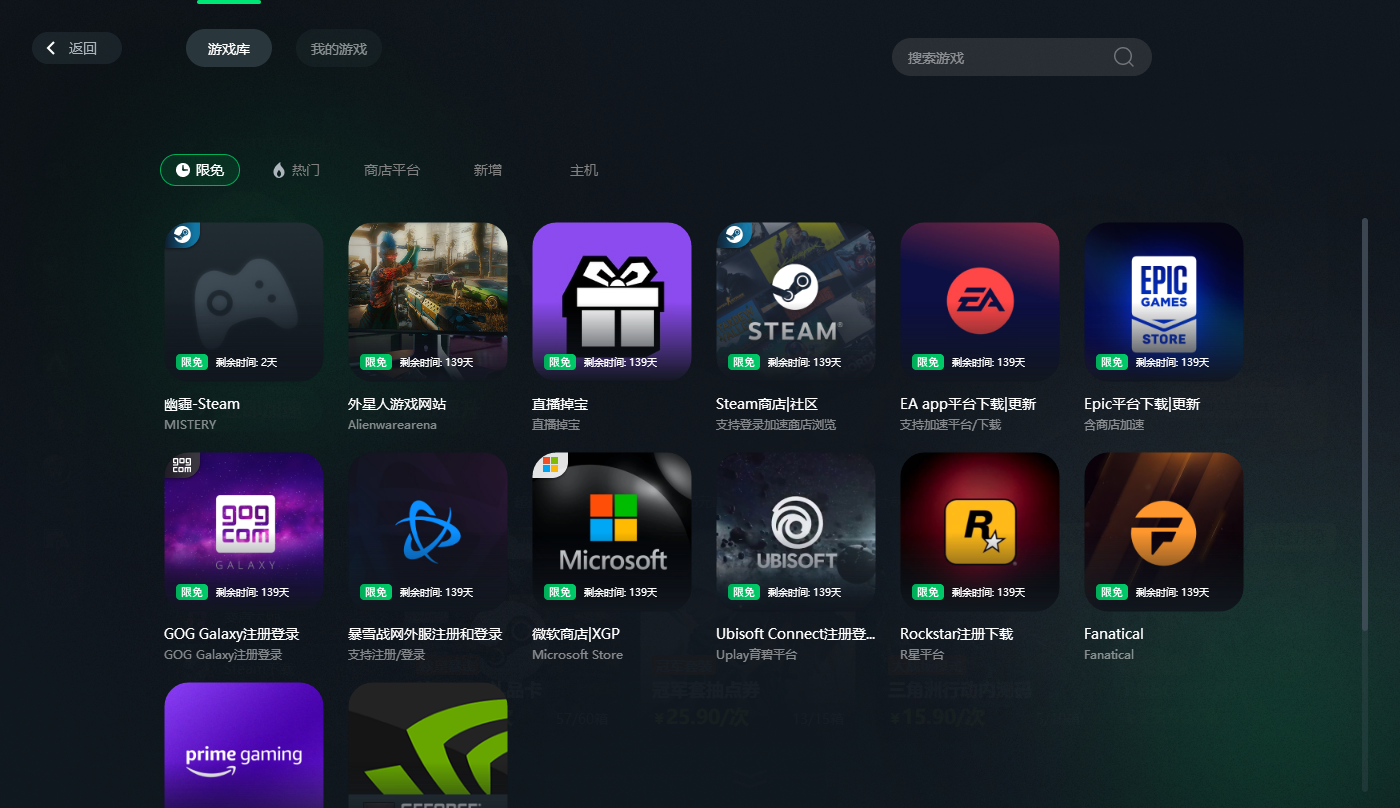Switch to the 我的游戏 tab
Screen dimensions: 1400x808
pos(339,48)
